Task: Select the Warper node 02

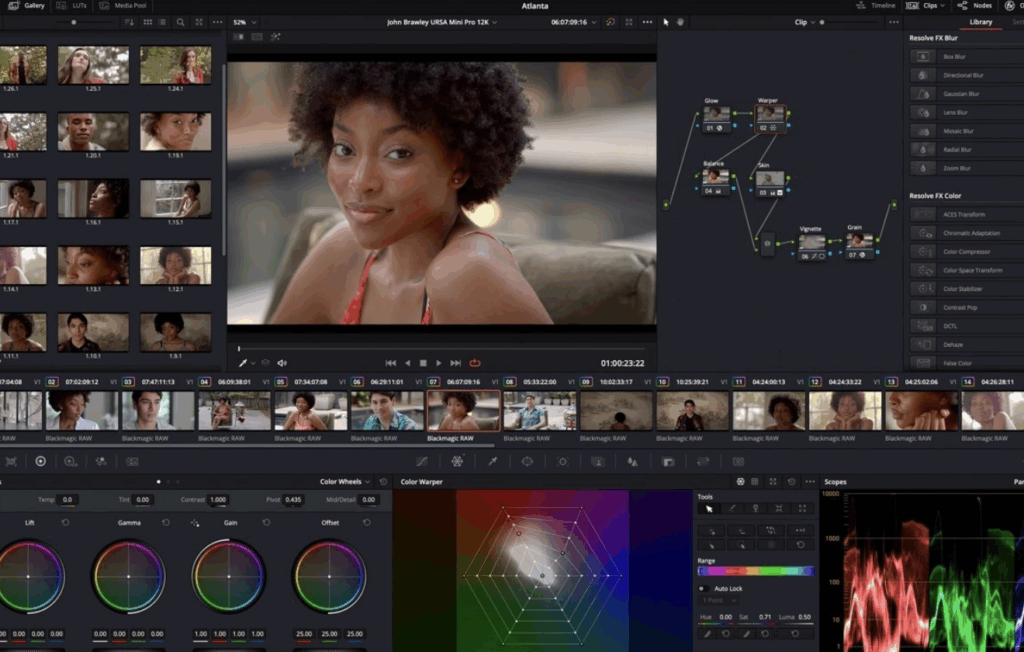Action: 770,118
